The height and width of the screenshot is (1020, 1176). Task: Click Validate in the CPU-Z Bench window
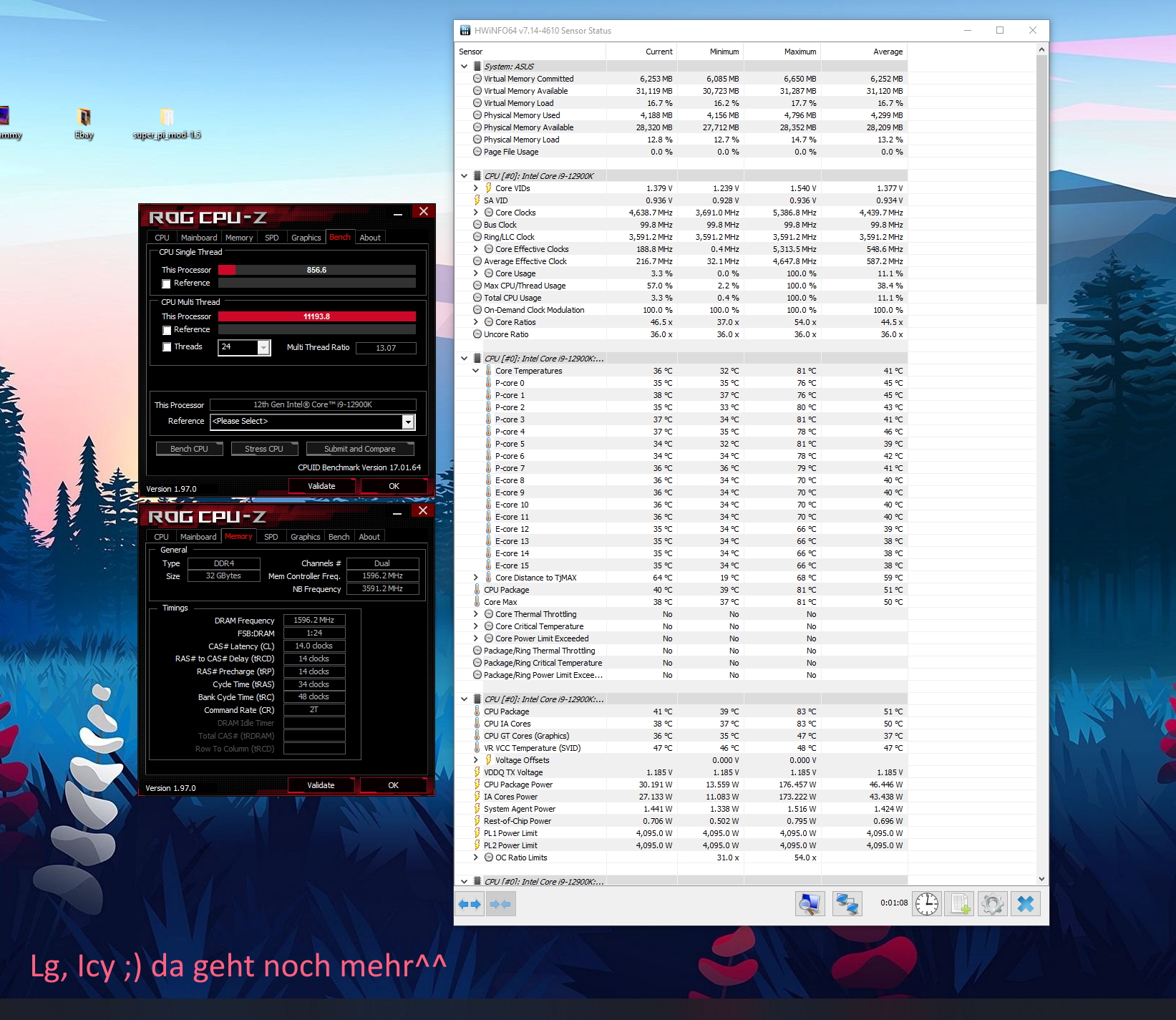point(321,486)
